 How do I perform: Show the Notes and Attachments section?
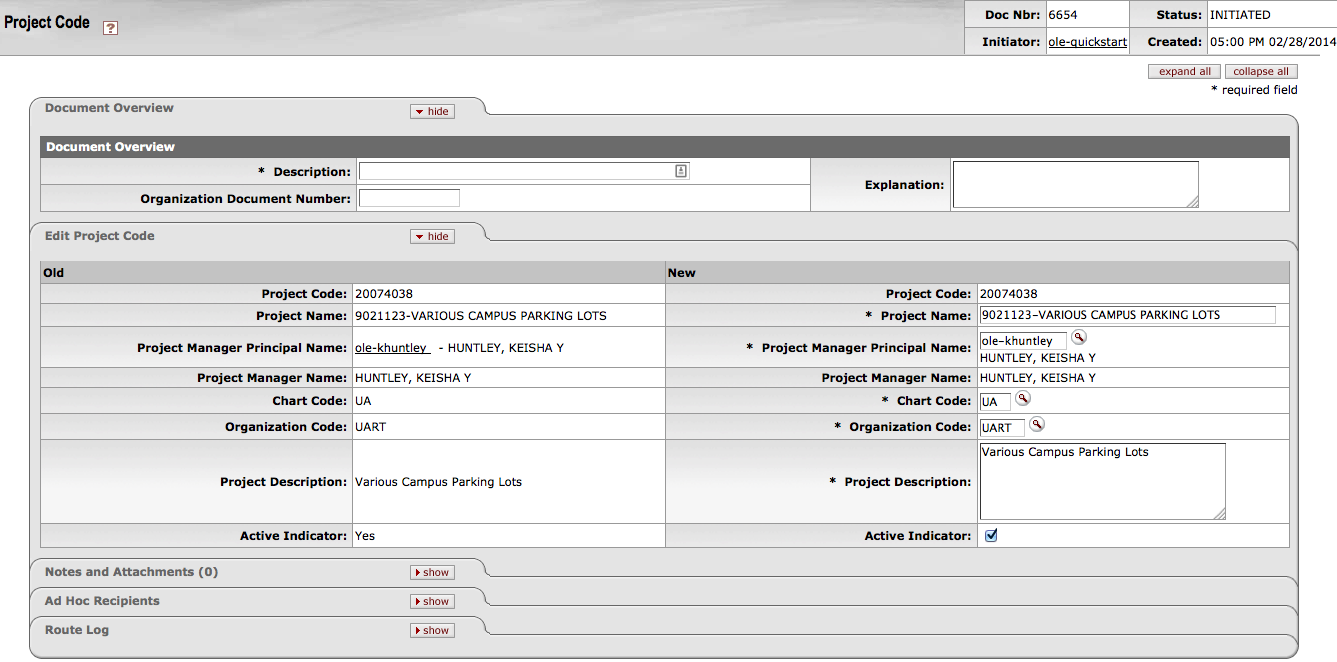click(432, 572)
